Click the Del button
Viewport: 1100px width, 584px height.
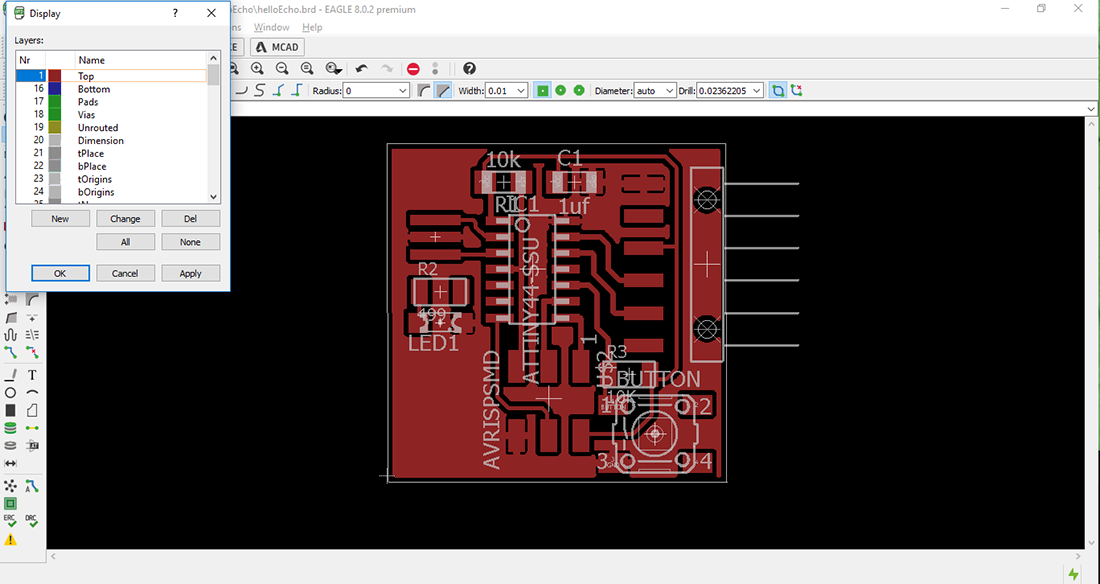tap(191, 219)
